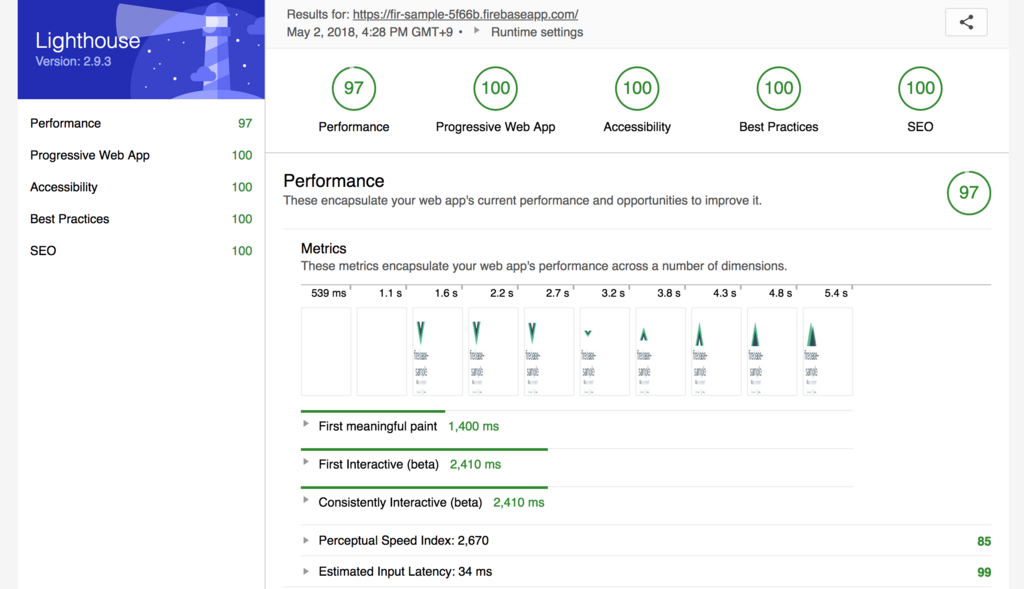
Task: Open the 3.2 s filmstrip thumbnail
Action: pos(605,351)
